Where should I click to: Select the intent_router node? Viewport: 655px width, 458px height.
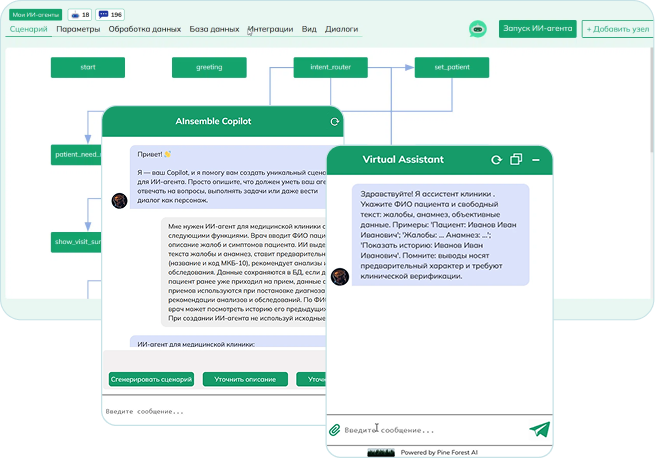click(x=325, y=68)
